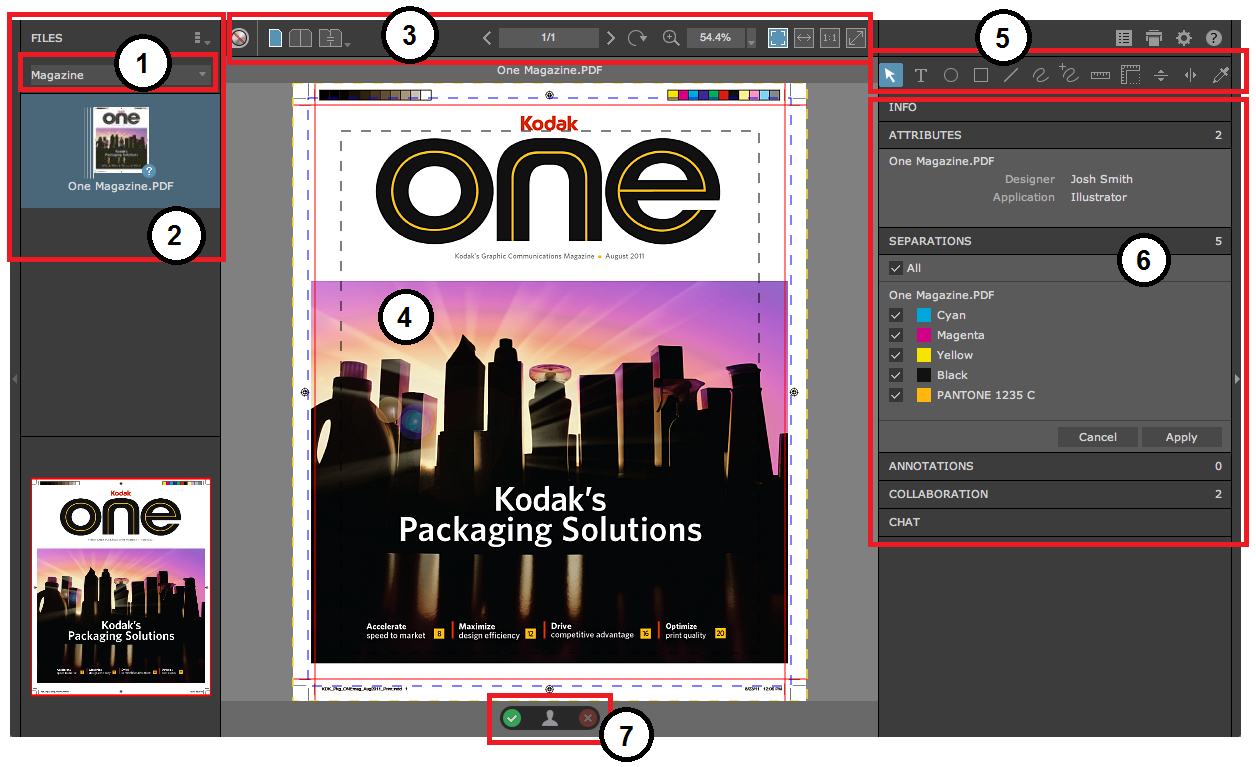
Task: Select the Text annotation tool
Action: click(x=921, y=75)
